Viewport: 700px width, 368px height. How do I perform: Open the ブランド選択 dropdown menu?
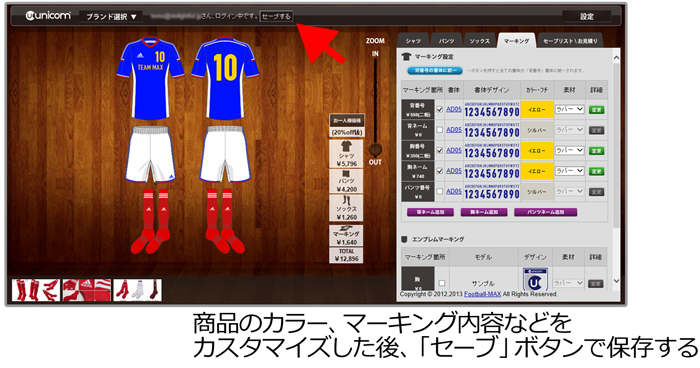coord(111,17)
